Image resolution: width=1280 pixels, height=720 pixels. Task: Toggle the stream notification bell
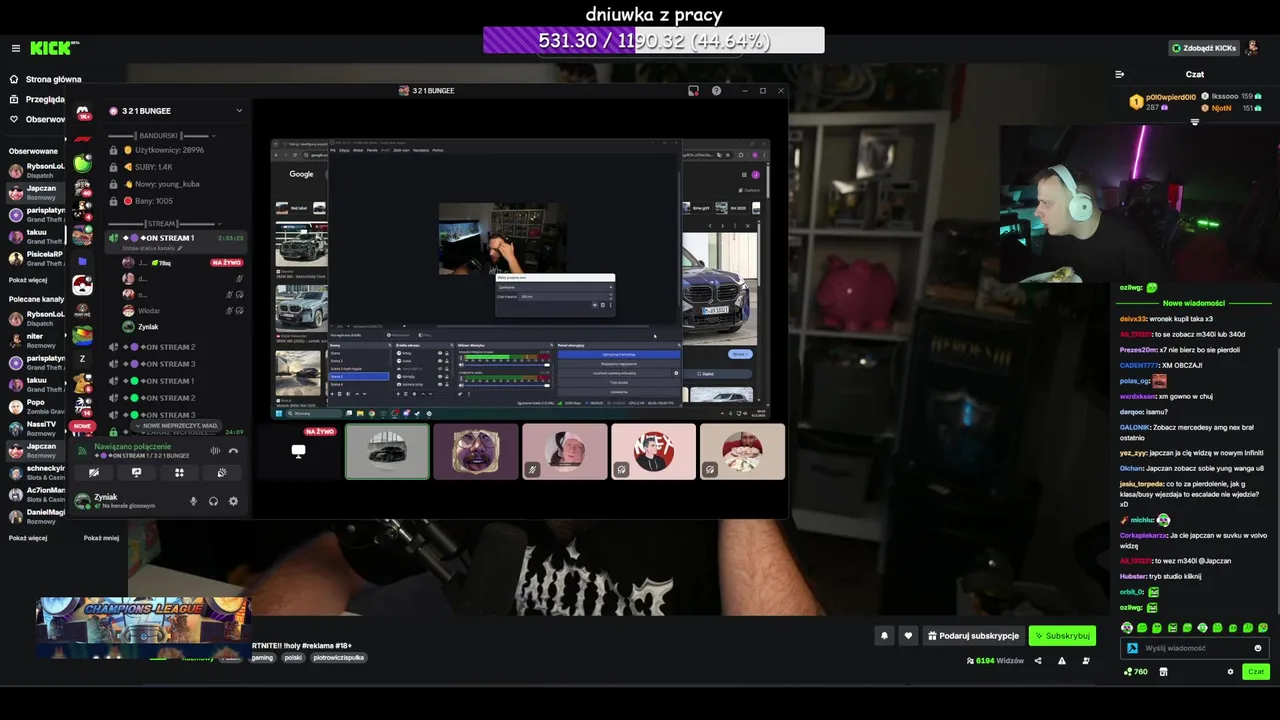coord(884,635)
